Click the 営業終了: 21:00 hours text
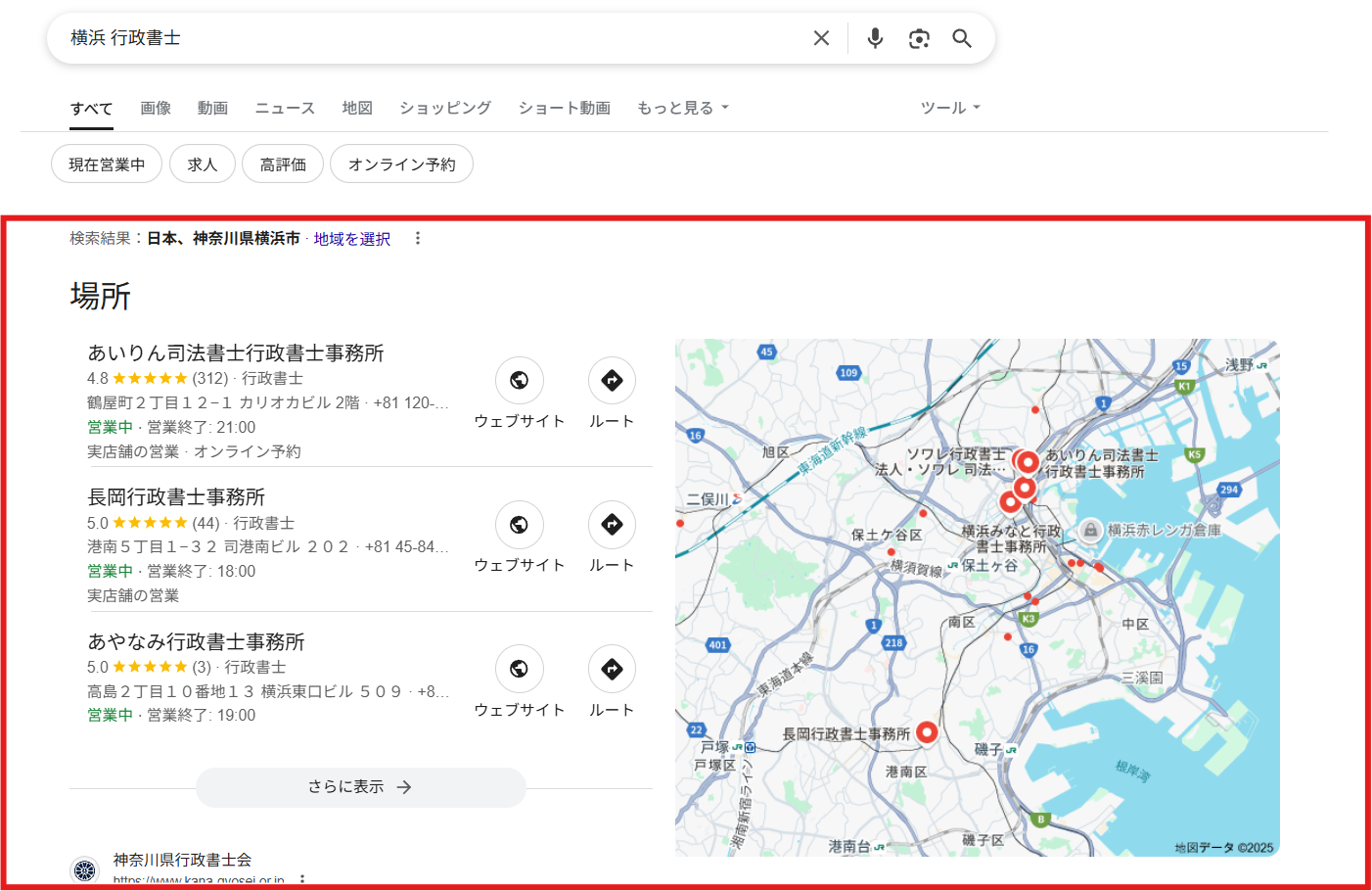The width and height of the screenshot is (1372, 891). click(x=201, y=427)
